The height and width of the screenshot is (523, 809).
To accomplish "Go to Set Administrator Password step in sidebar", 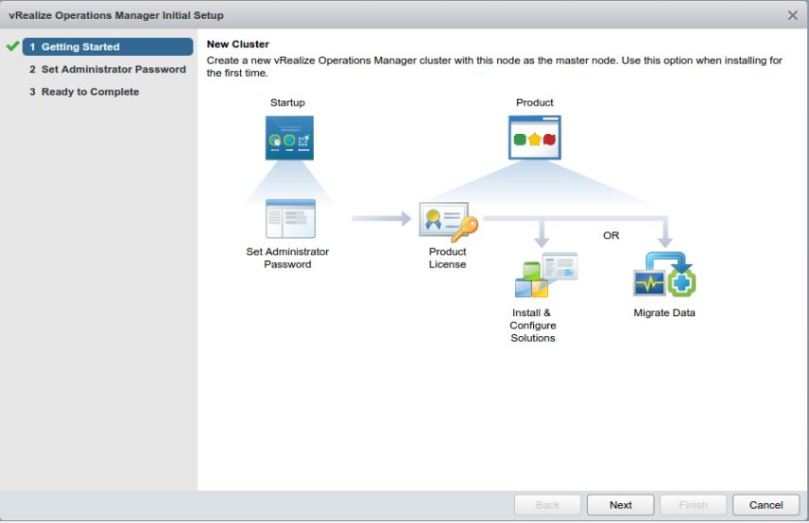I will pos(107,69).
